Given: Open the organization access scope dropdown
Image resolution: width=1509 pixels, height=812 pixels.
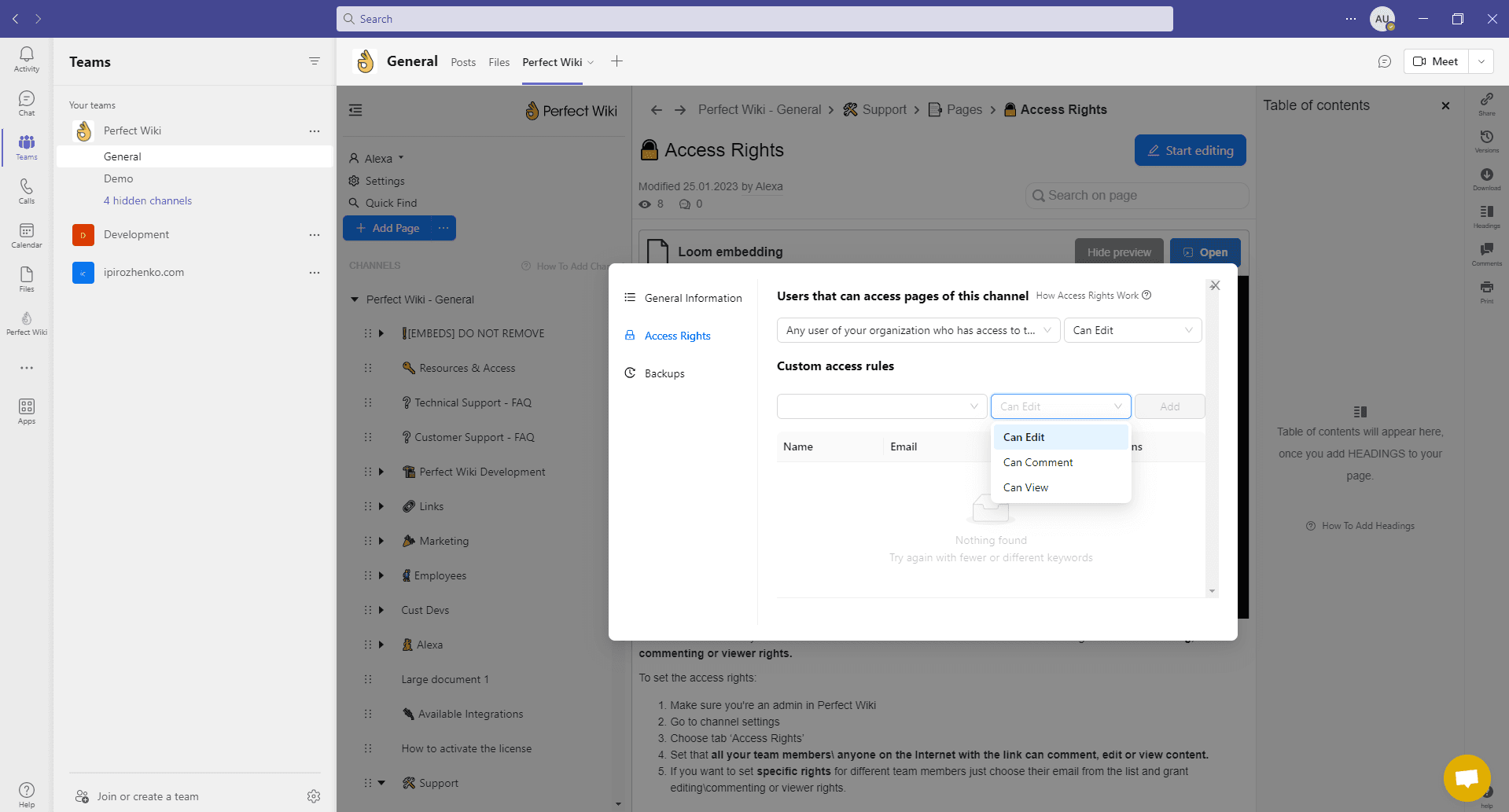Looking at the screenshot, I should [x=918, y=330].
